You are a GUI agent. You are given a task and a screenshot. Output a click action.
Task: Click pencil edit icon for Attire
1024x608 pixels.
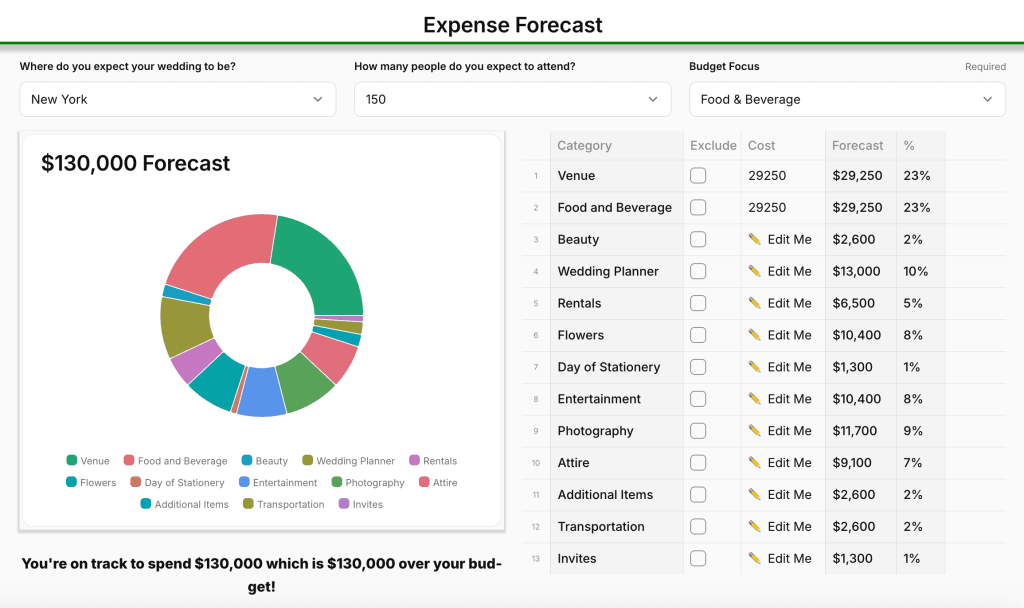(754, 463)
